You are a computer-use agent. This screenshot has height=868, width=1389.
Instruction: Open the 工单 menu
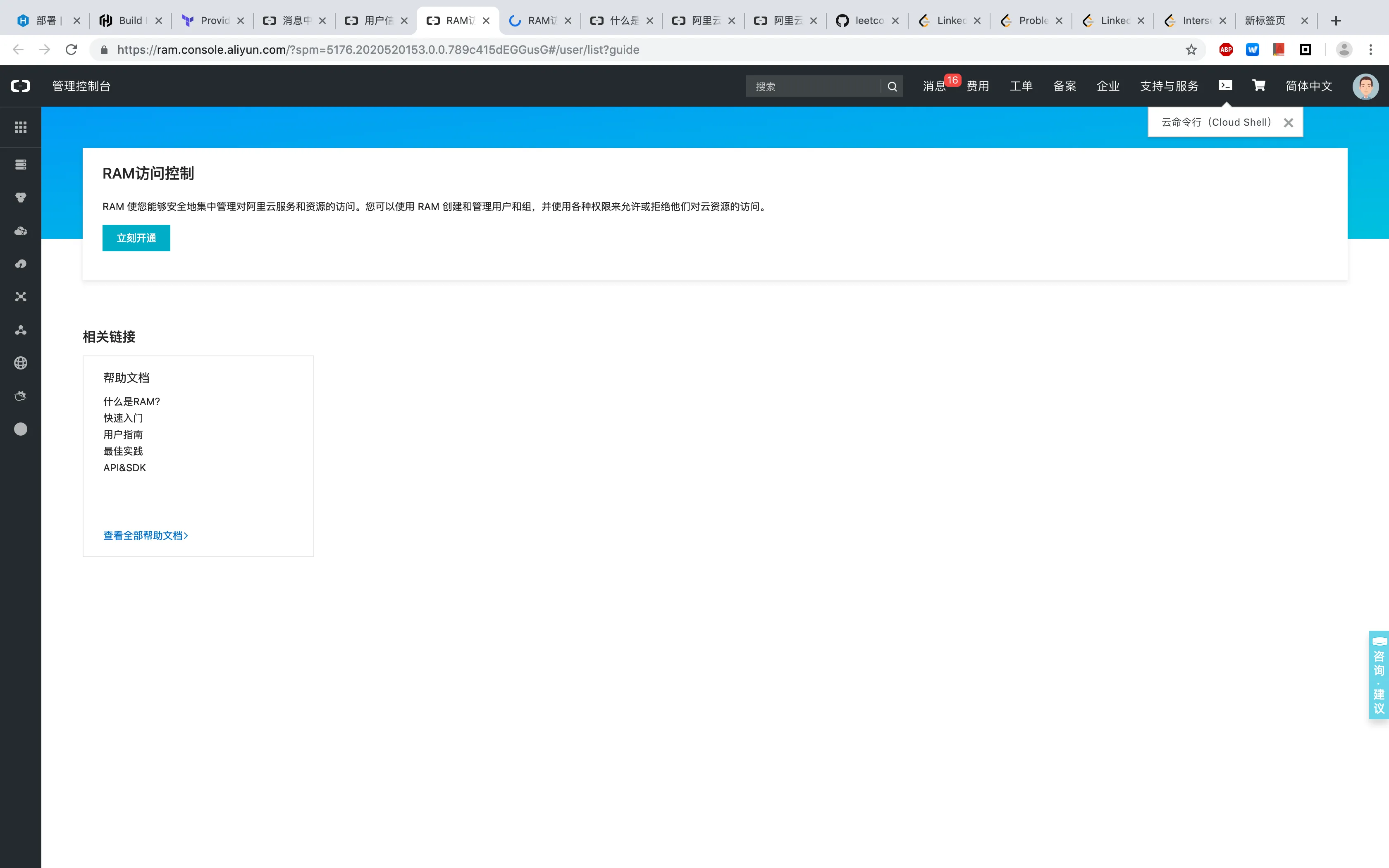[x=1021, y=86]
